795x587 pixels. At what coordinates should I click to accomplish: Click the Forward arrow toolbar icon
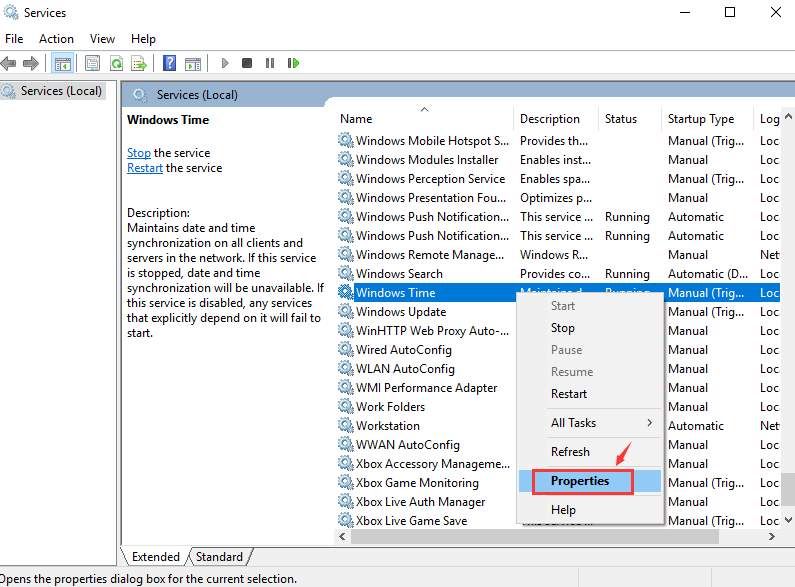click(x=31, y=63)
